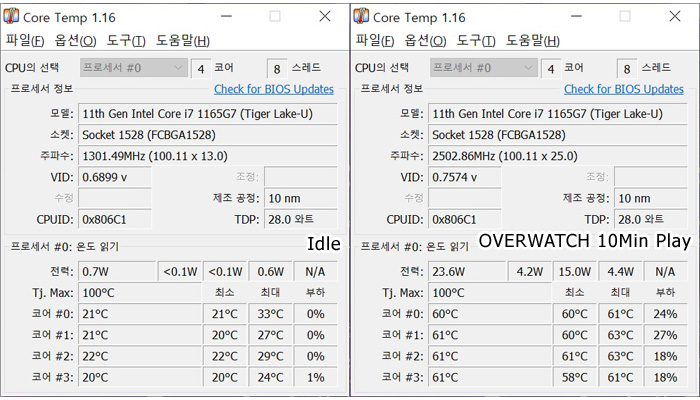Viewport: 700px width, 400px height.
Task: Open 도구(T) menu in left window
Action: 125,41
